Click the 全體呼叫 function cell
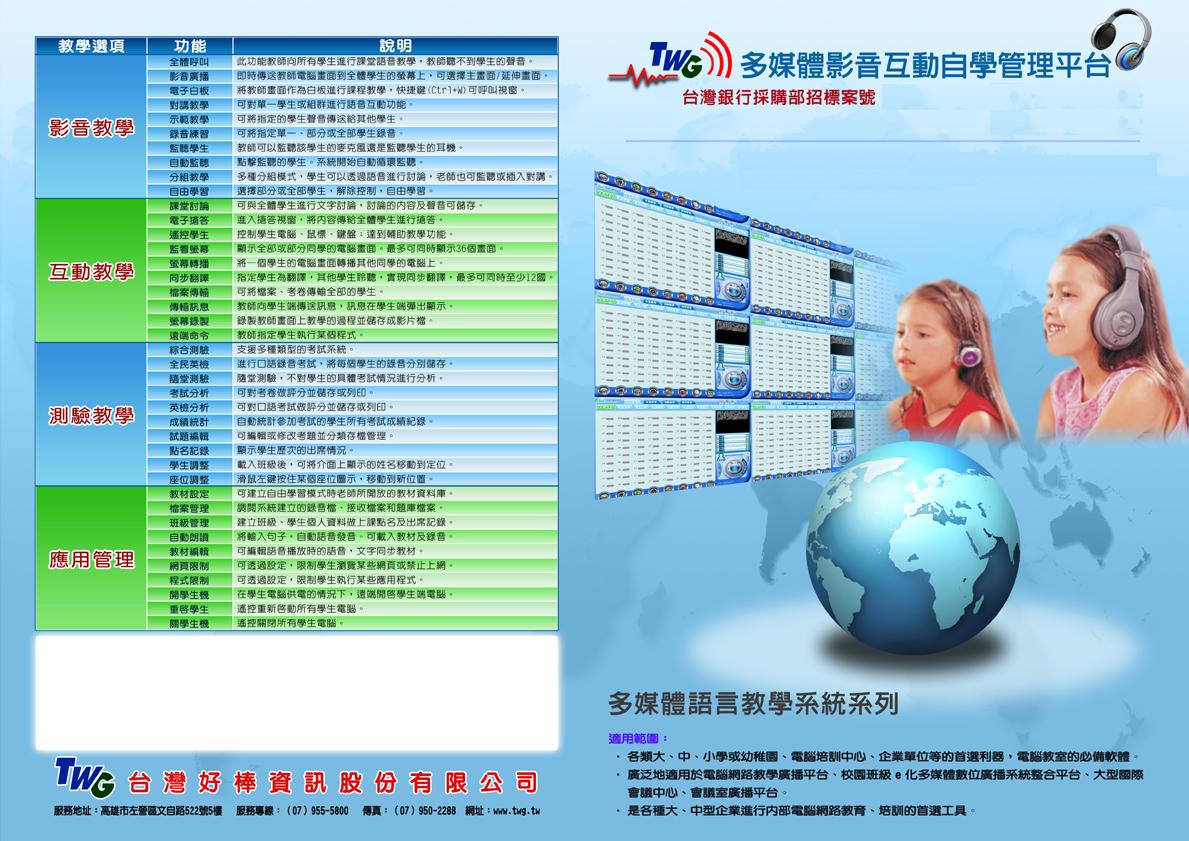 [189, 61]
